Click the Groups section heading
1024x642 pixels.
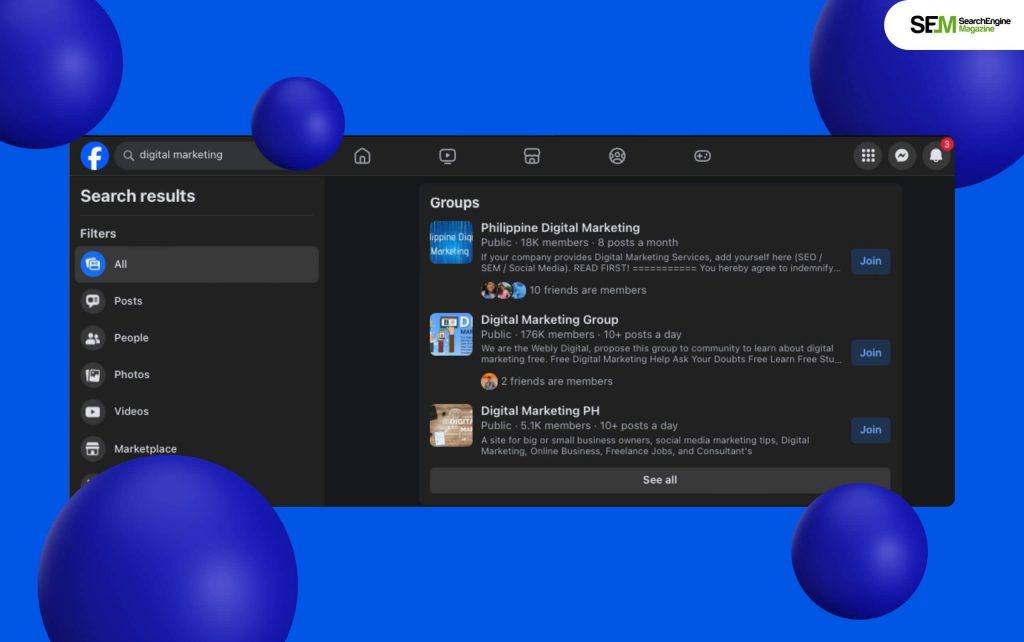pos(455,202)
